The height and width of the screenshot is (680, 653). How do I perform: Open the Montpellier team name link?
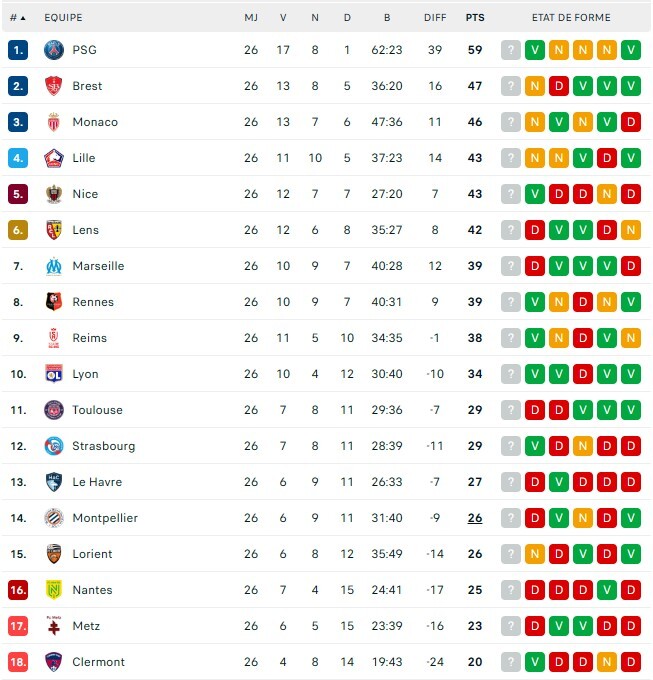[105, 518]
